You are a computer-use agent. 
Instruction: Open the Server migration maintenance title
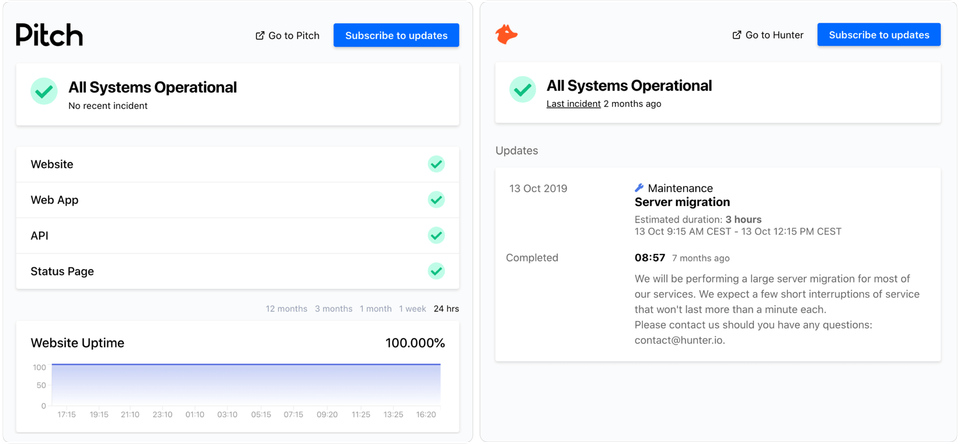[x=682, y=202]
